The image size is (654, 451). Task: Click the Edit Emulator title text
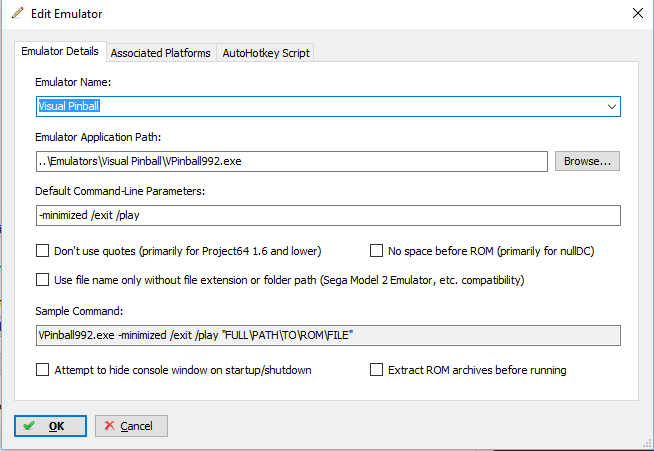pos(66,14)
